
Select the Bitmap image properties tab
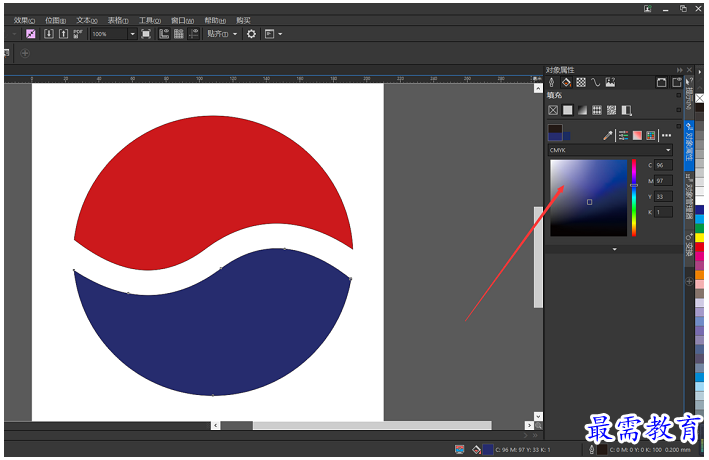coord(610,82)
